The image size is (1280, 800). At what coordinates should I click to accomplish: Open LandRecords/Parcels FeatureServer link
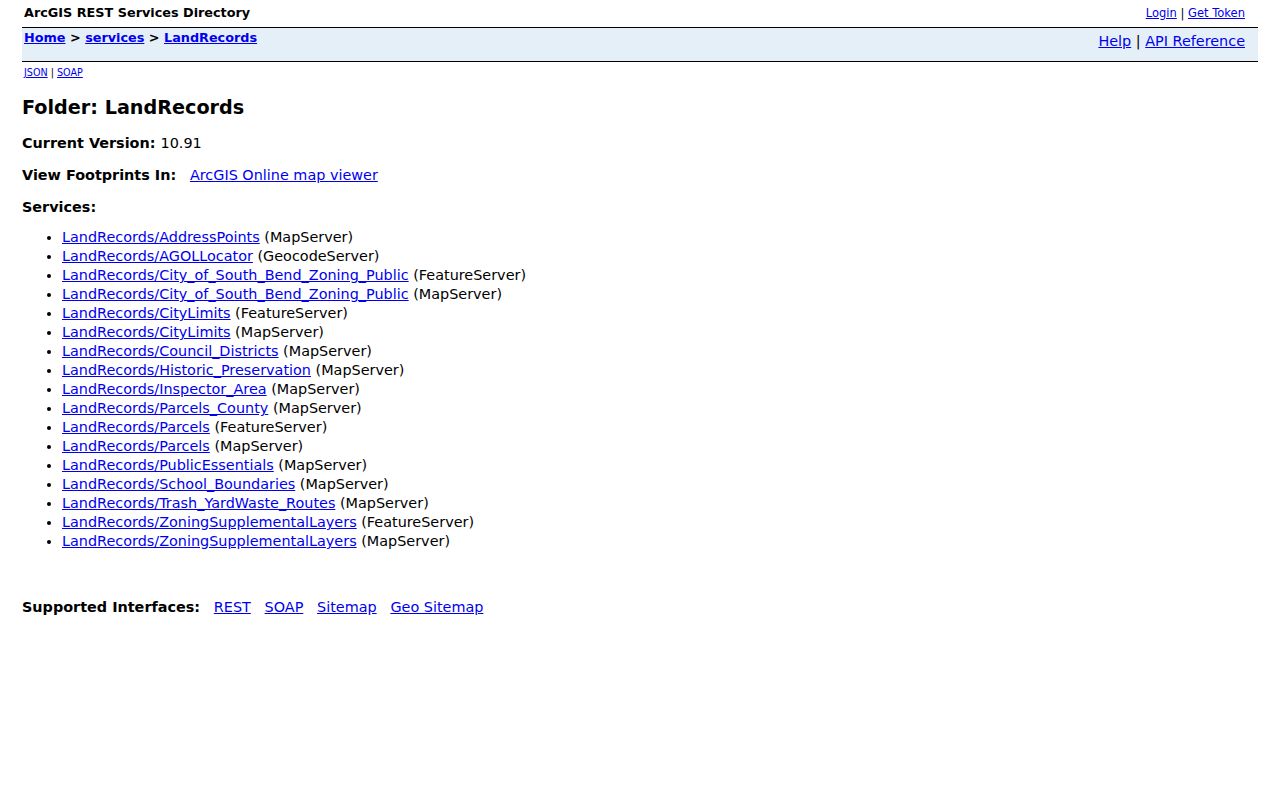136,427
